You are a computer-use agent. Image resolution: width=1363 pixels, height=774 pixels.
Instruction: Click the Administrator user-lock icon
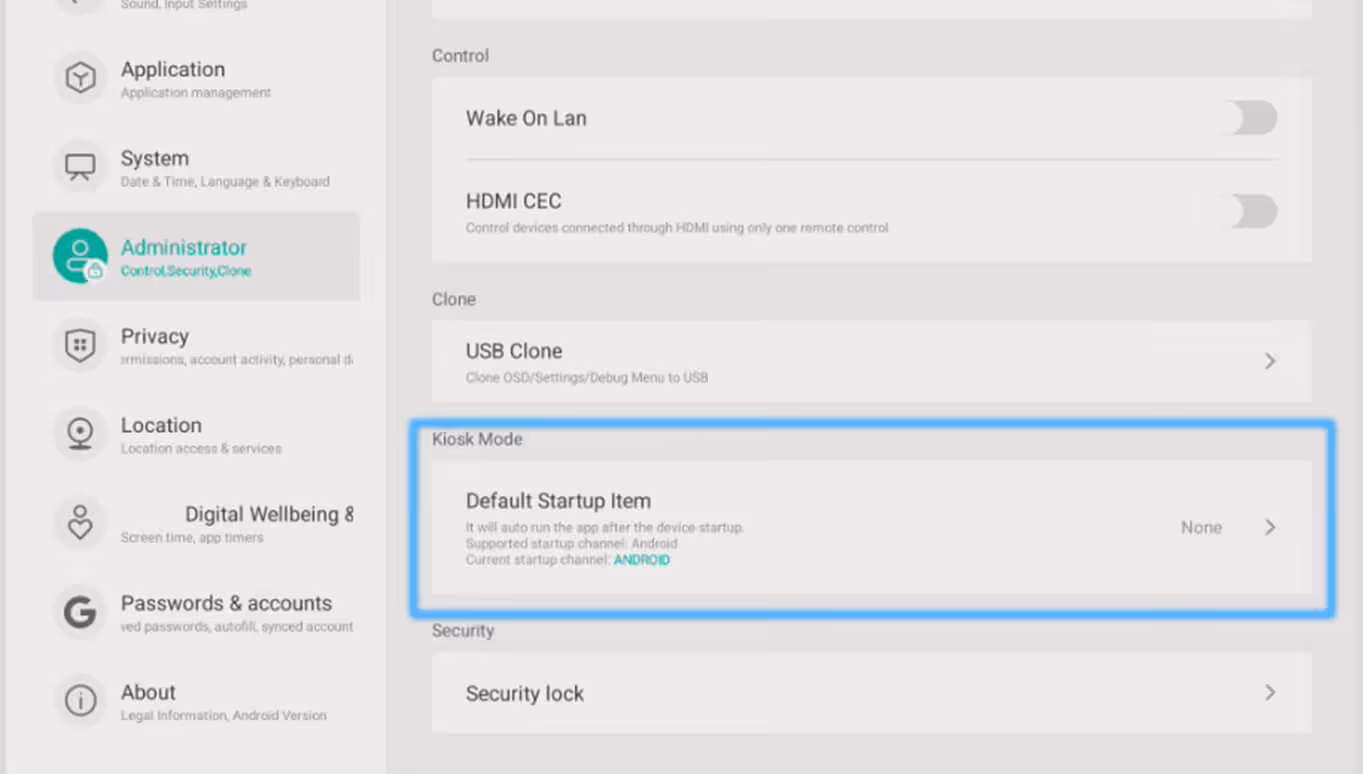coord(80,256)
